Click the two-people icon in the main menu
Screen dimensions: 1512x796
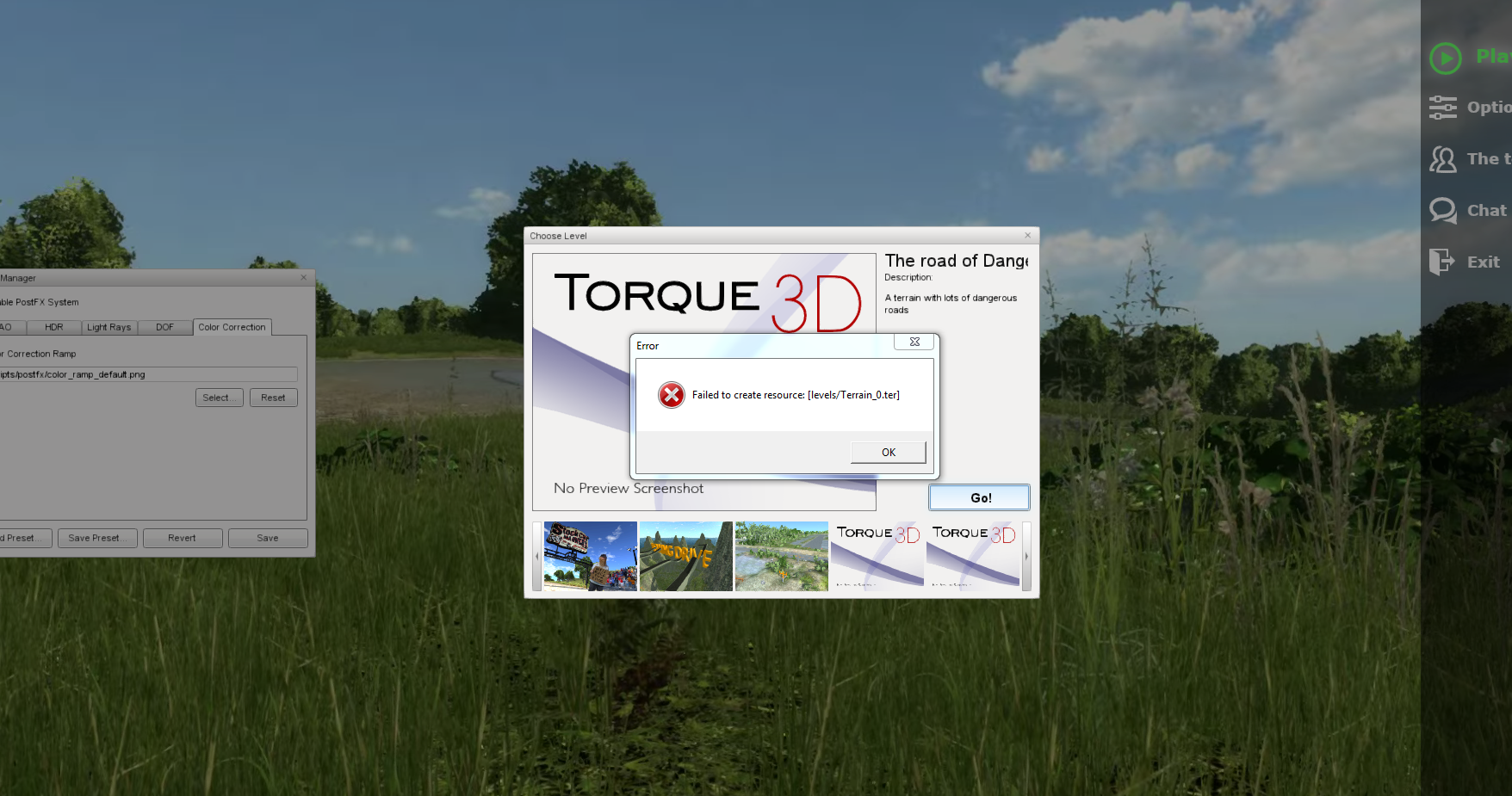pyautogui.click(x=1443, y=159)
